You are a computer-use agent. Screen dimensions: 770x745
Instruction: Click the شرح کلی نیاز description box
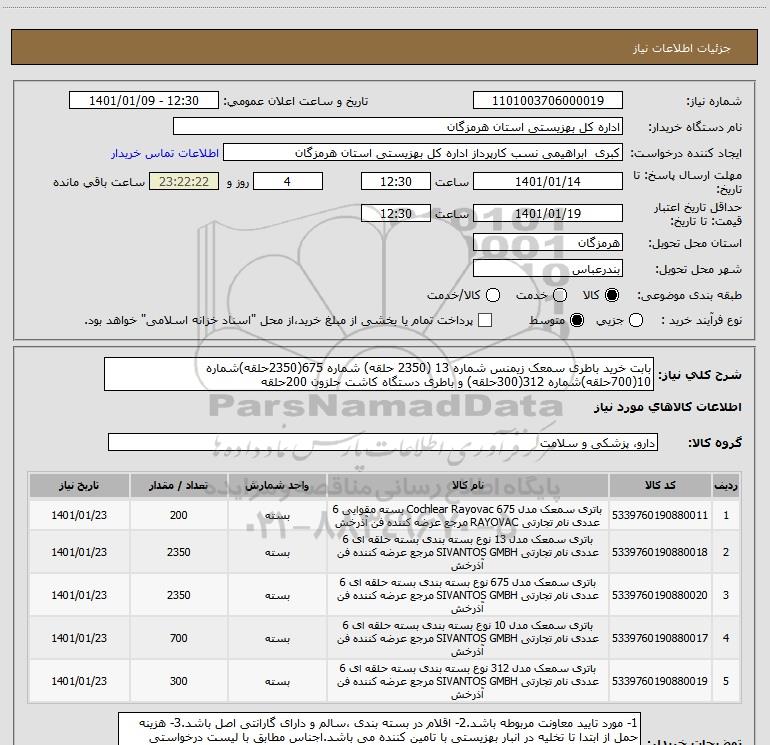point(379,374)
